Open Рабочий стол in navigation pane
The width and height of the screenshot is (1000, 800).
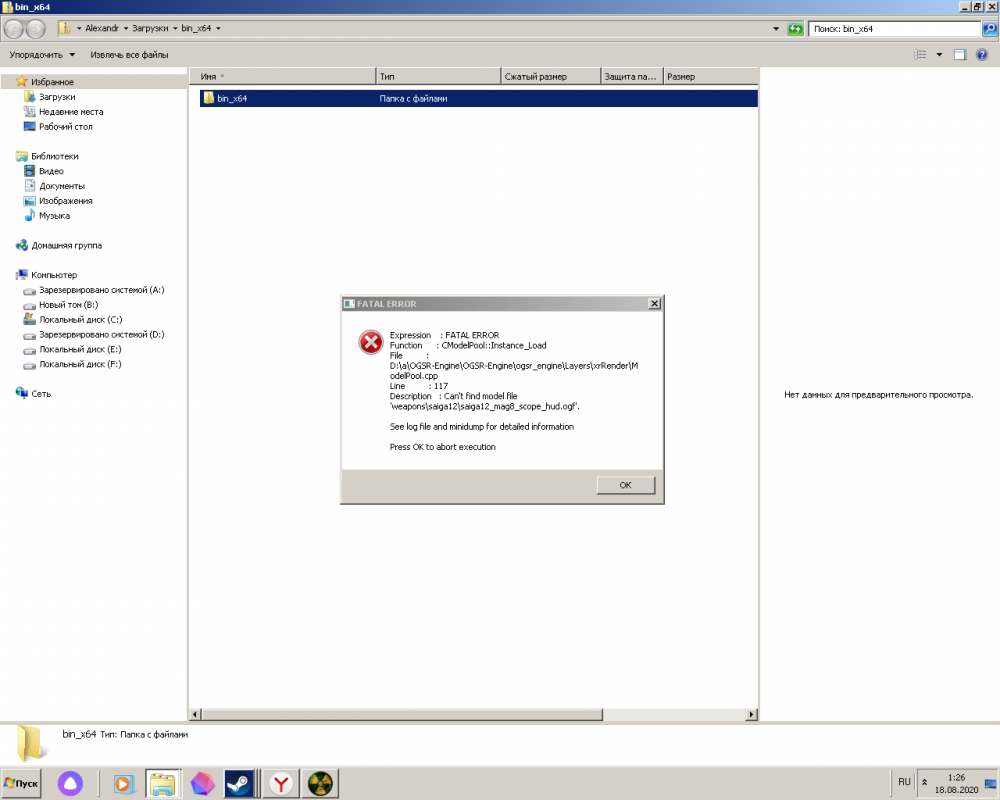tap(65, 126)
